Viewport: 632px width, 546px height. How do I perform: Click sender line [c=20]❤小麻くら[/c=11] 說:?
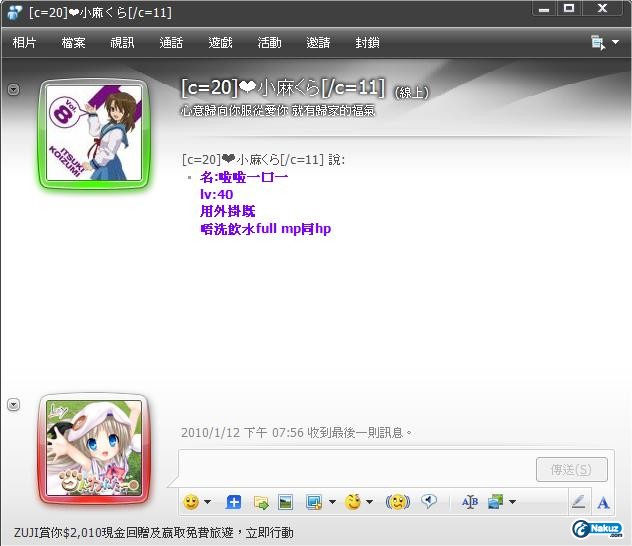point(263,160)
